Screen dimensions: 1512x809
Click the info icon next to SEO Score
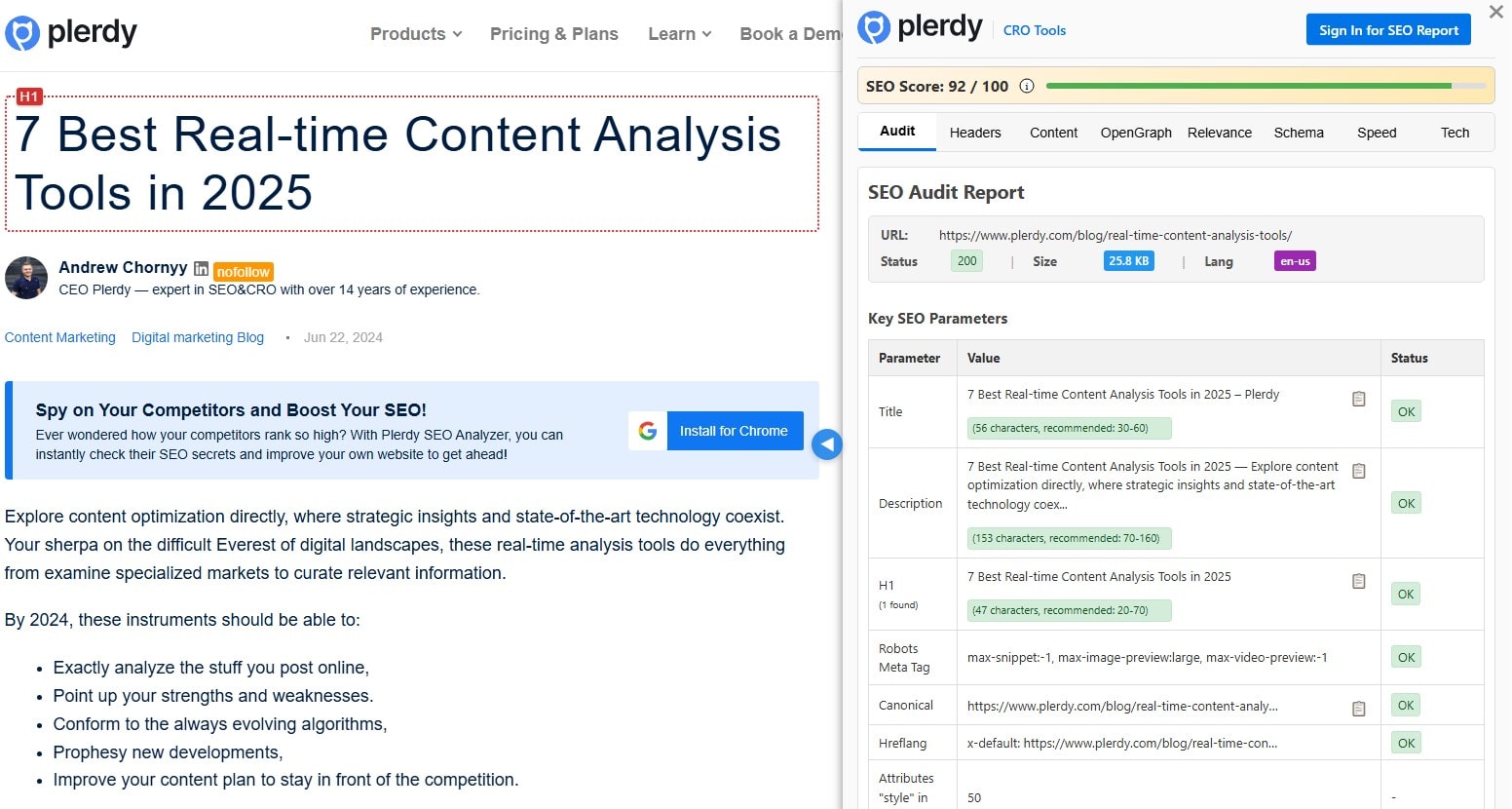[x=1027, y=86]
